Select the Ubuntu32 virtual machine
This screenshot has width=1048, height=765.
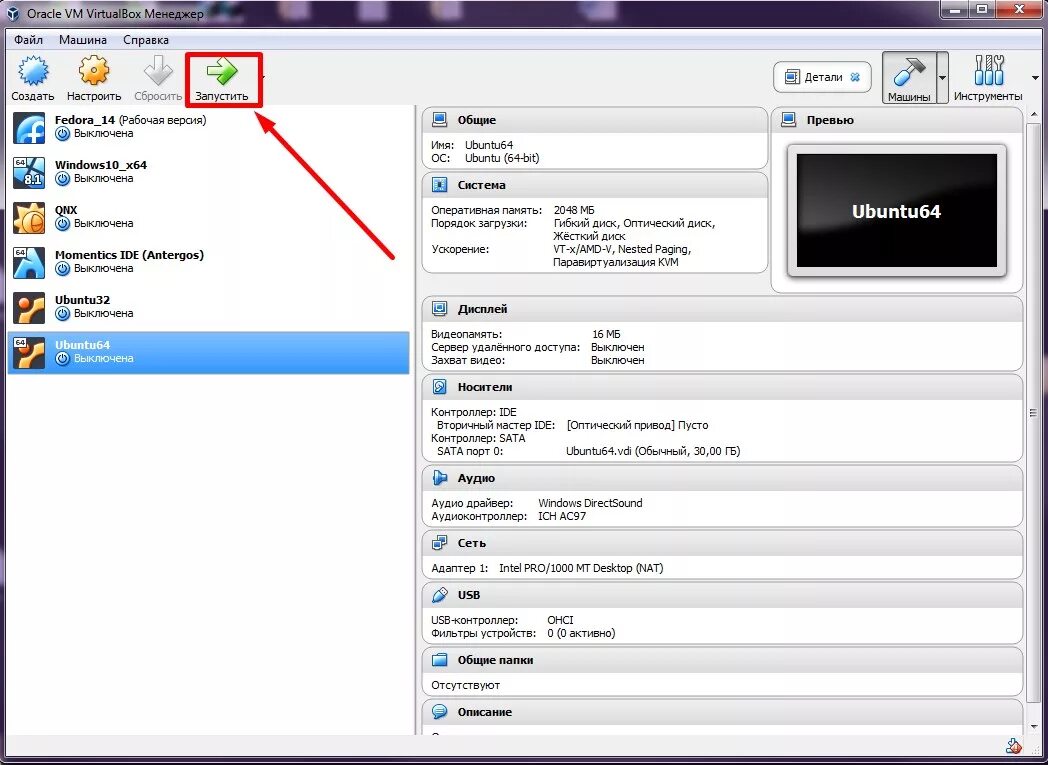pyautogui.click(x=209, y=307)
